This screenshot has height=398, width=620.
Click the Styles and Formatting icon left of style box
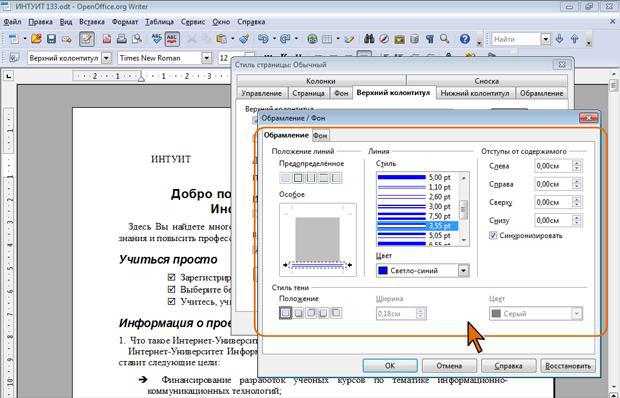click(13, 58)
